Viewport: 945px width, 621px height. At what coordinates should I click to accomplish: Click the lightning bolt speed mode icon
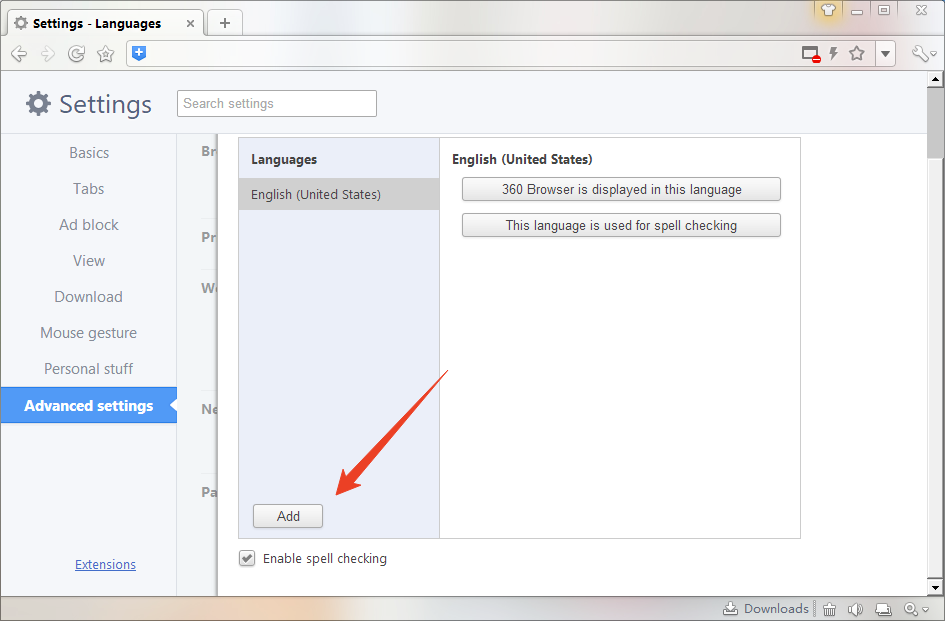(833, 54)
